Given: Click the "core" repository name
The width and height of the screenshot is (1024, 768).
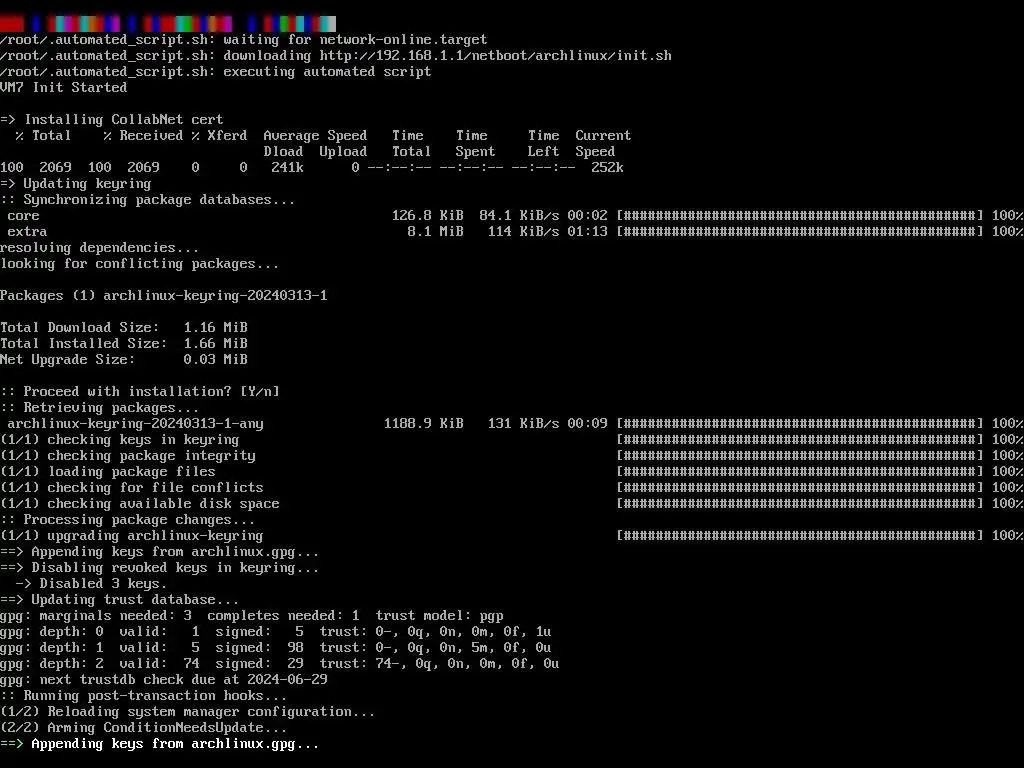Looking at the screenshot, I should pyautogui.click(x=24, y=216).
